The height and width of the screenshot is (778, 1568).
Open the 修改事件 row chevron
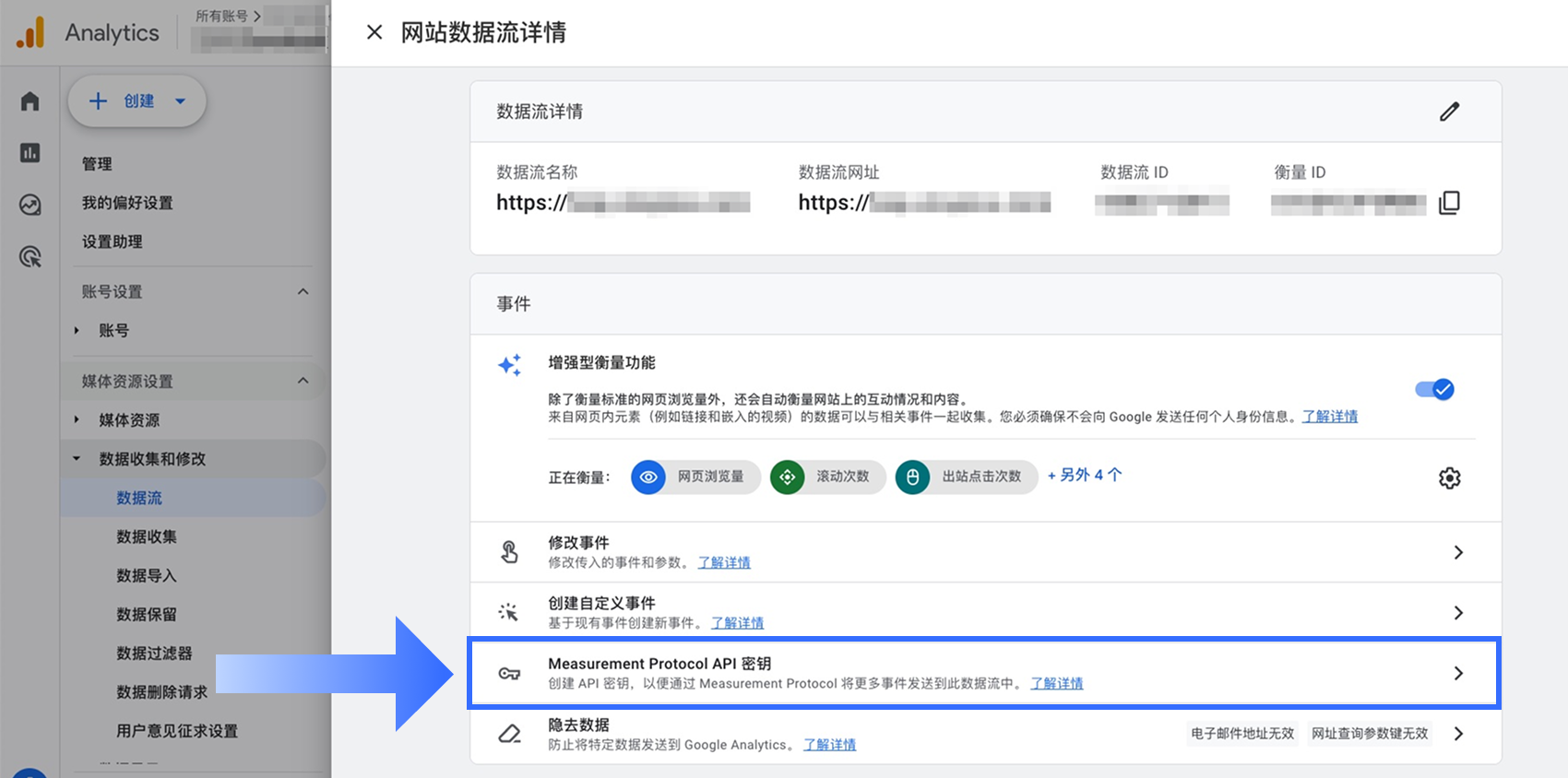point(1458,552)
